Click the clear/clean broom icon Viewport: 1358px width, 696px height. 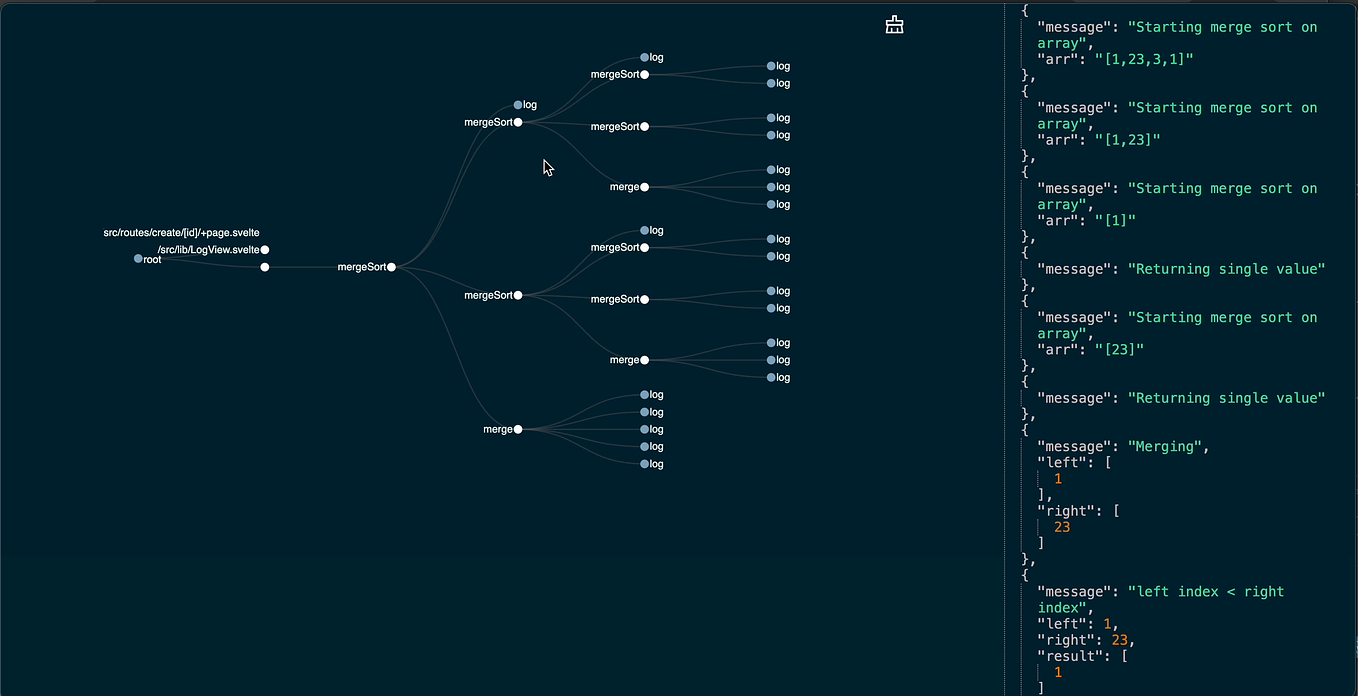tap(893, 24)
